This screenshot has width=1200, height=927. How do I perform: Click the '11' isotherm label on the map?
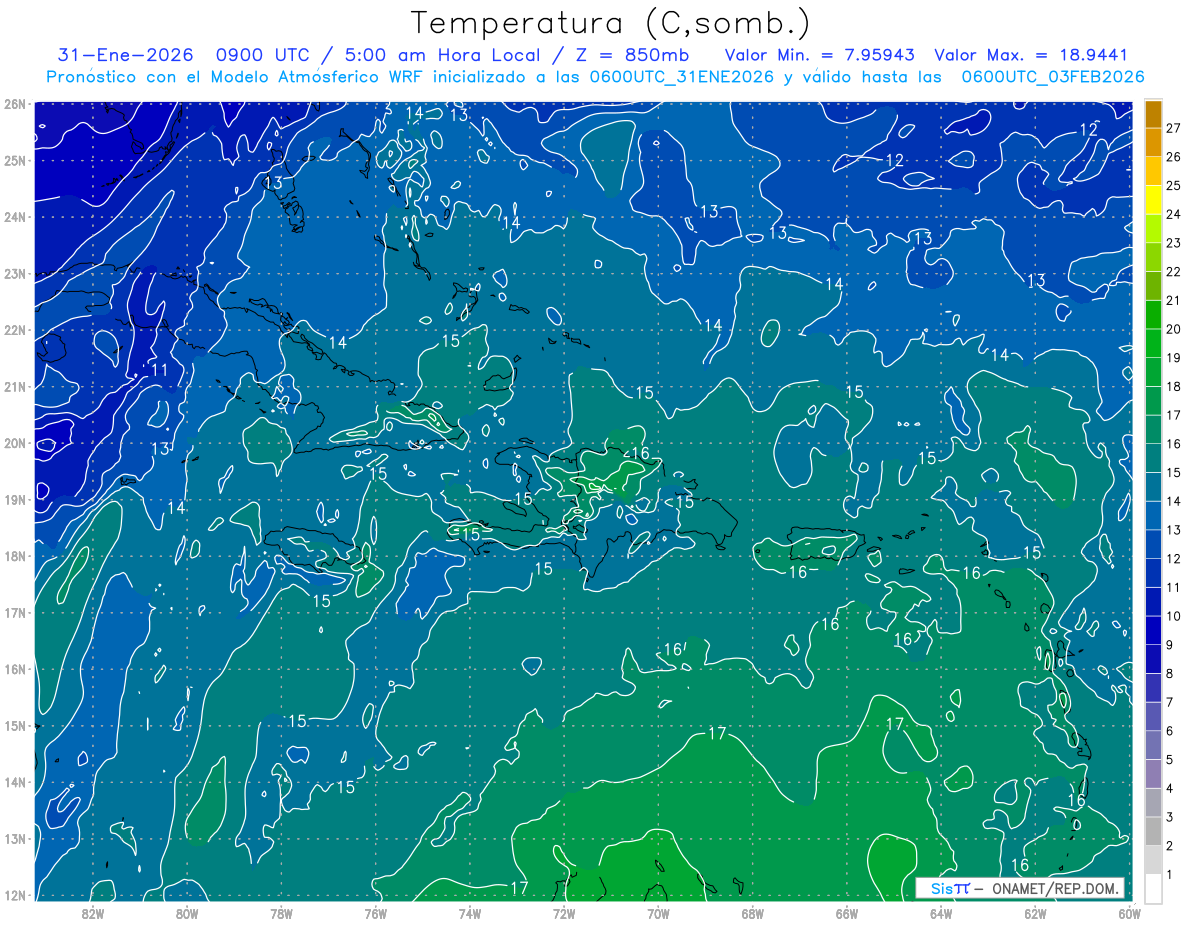[160, 371]
